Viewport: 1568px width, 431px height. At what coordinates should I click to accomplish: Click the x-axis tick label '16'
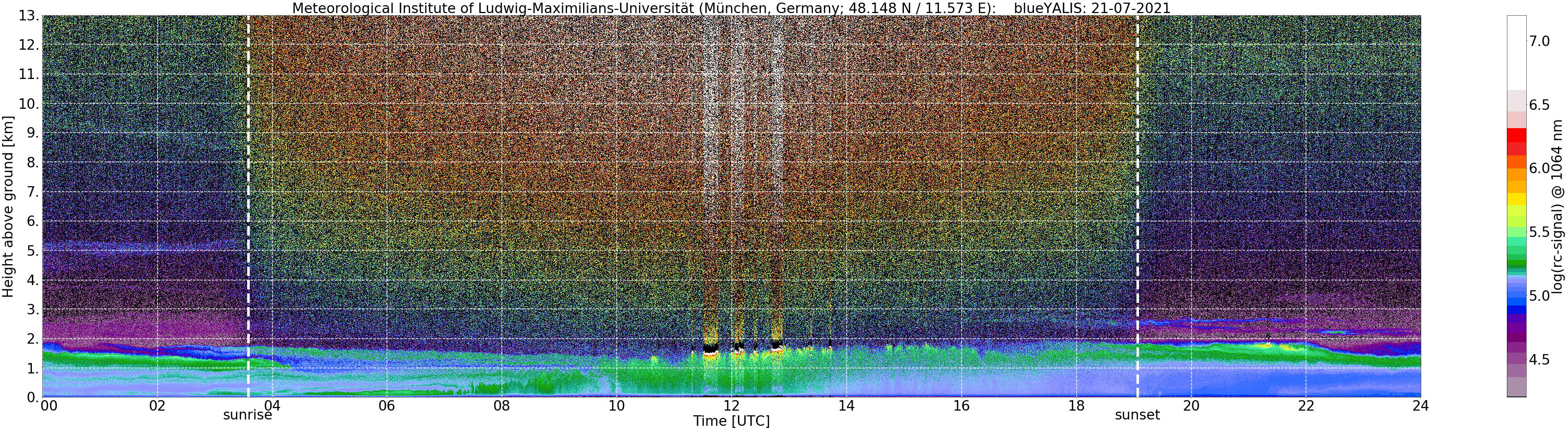point(961,405)
